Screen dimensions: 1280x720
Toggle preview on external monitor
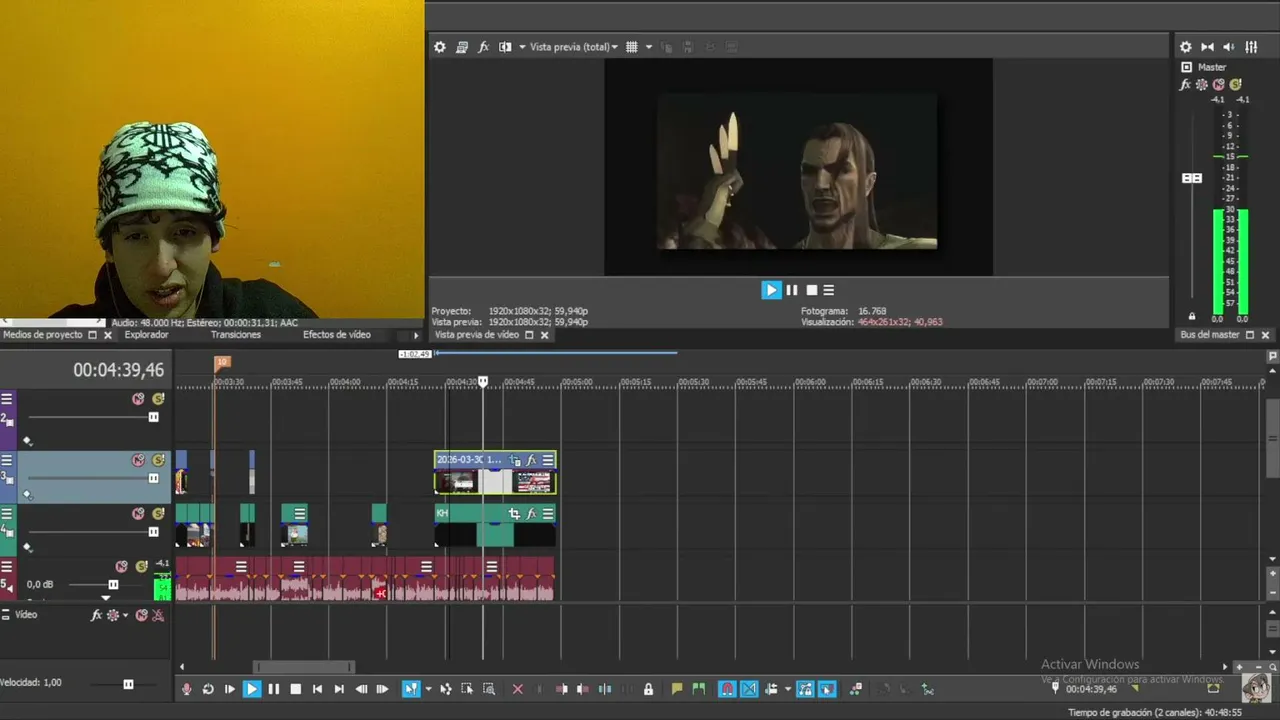462,47
